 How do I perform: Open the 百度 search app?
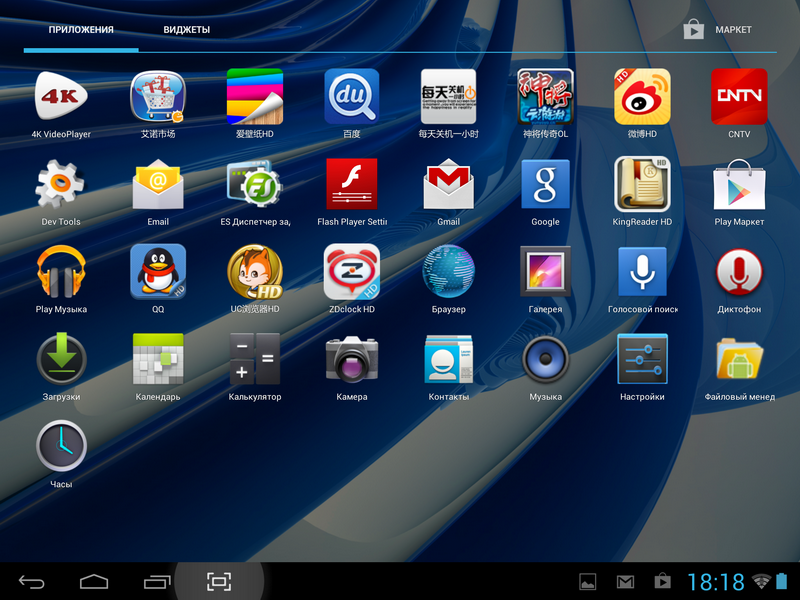pos(352,97)
